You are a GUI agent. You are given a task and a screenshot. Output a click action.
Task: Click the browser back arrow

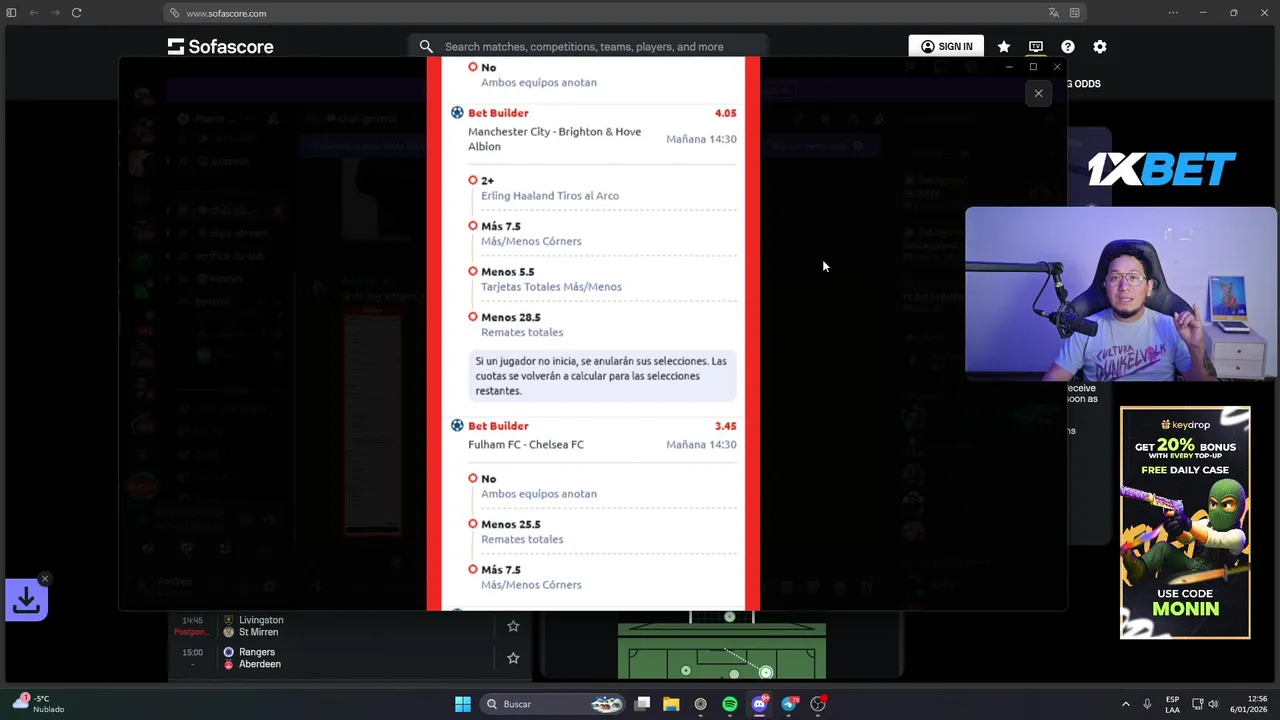tap(33, 13)
